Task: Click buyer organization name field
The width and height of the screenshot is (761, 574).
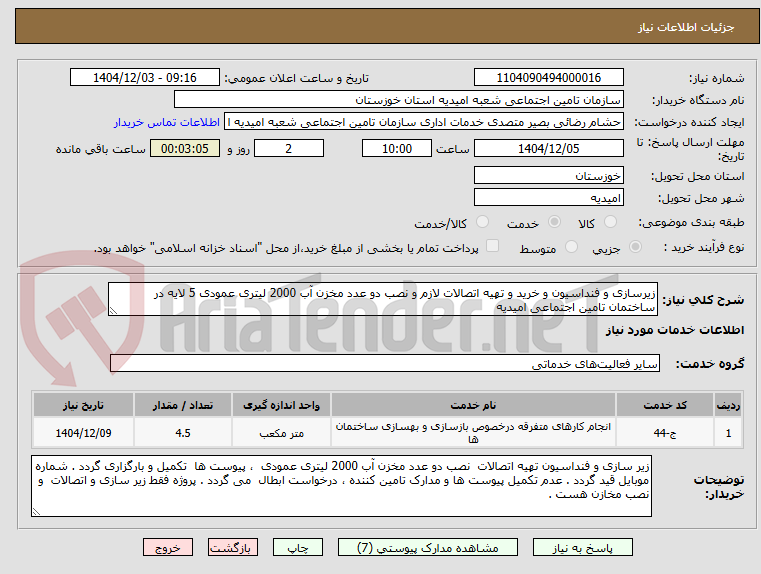Action: pyautogui.click(x=398, y=100)
